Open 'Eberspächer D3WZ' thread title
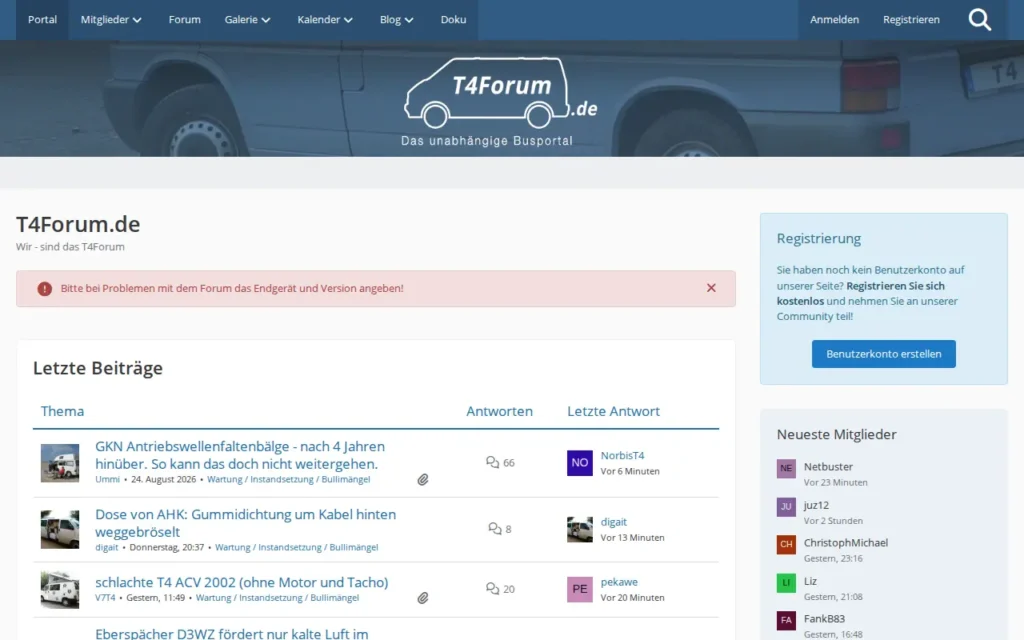Screen dimensions: 1024x640 (232, 633)
